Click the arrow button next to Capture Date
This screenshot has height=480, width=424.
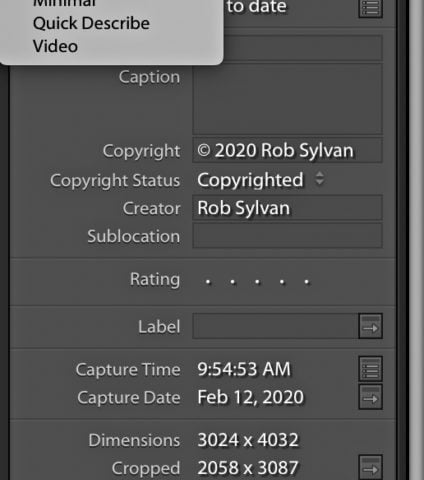point(370,397)
